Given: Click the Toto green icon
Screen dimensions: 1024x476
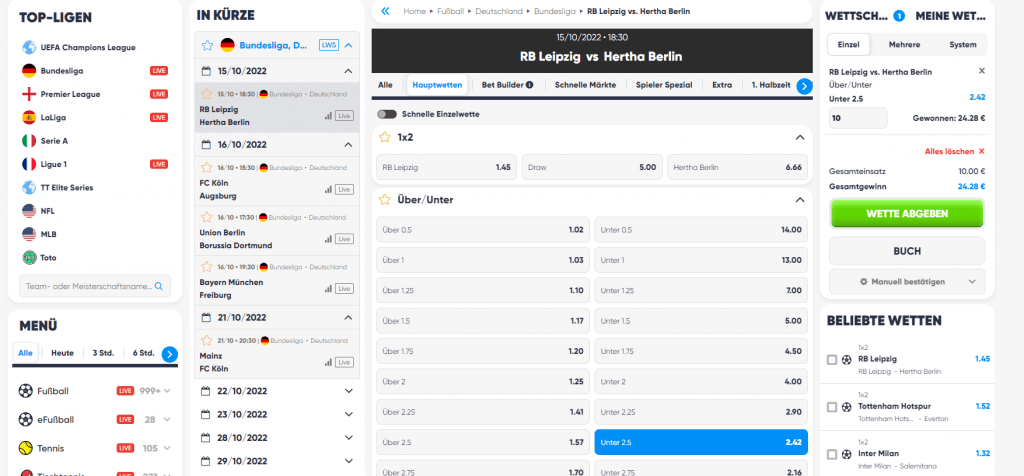Looking at the screenshot, I should [29, 257].
